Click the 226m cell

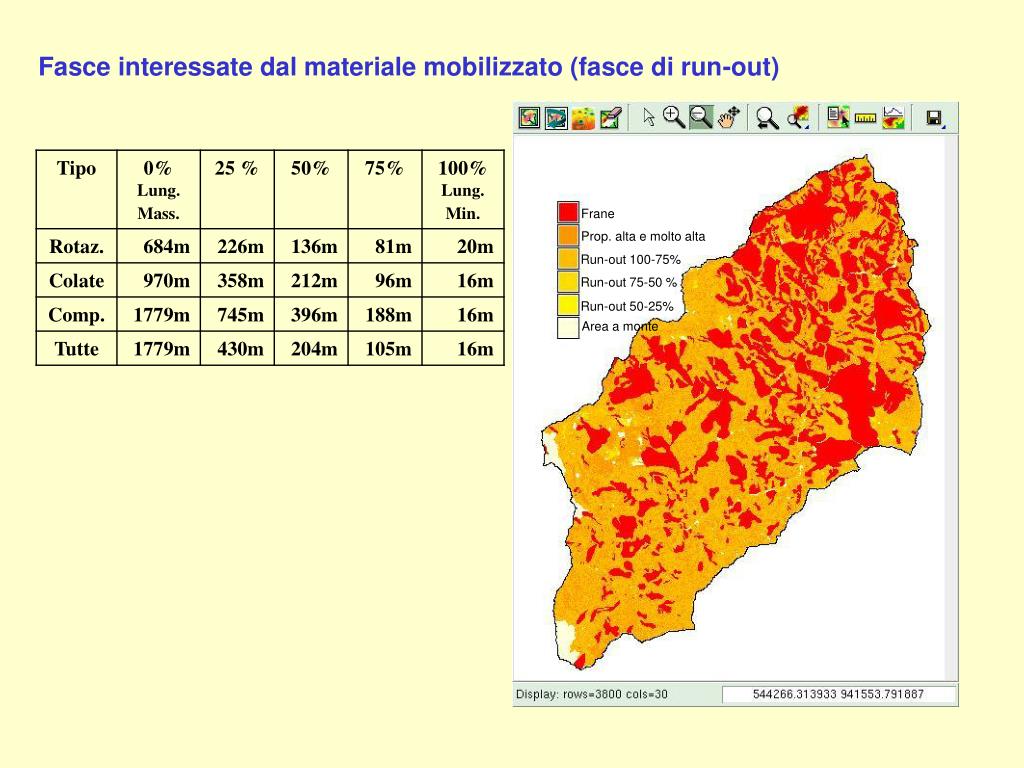(237, 246)
